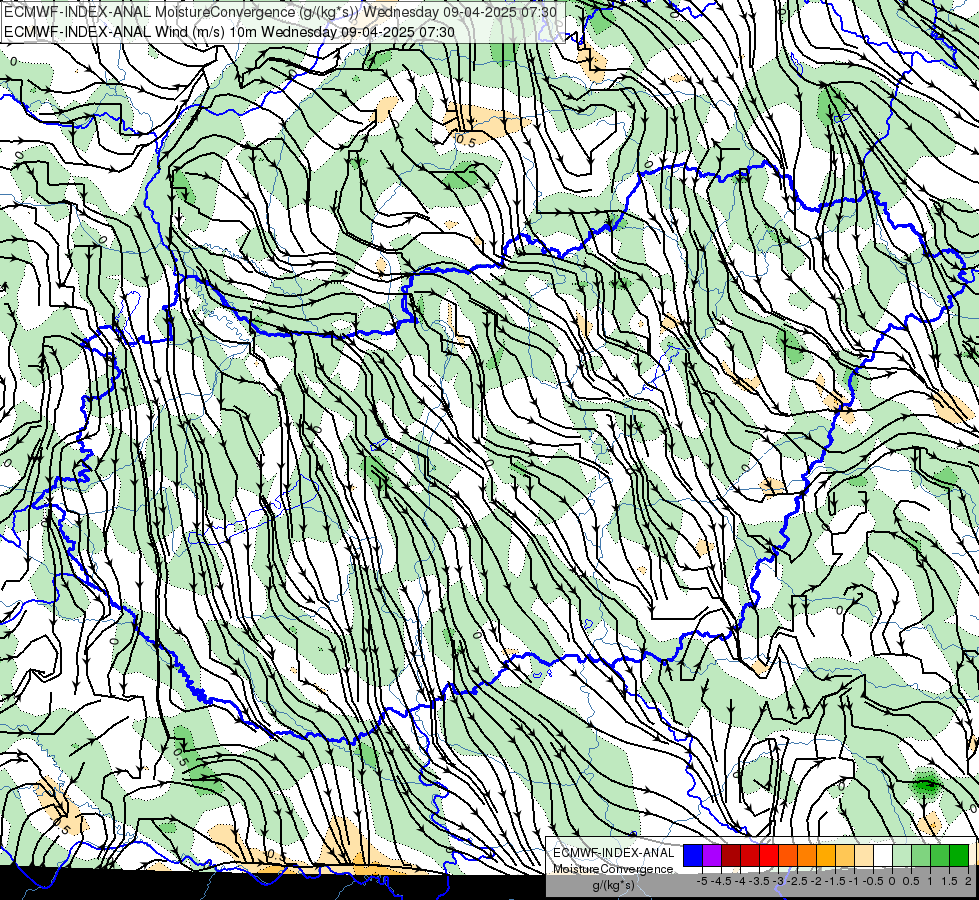The width and height of the screenshot is (979, 900).
Task: Click the blue legend swatch left of -5
Action: point(693,855)
